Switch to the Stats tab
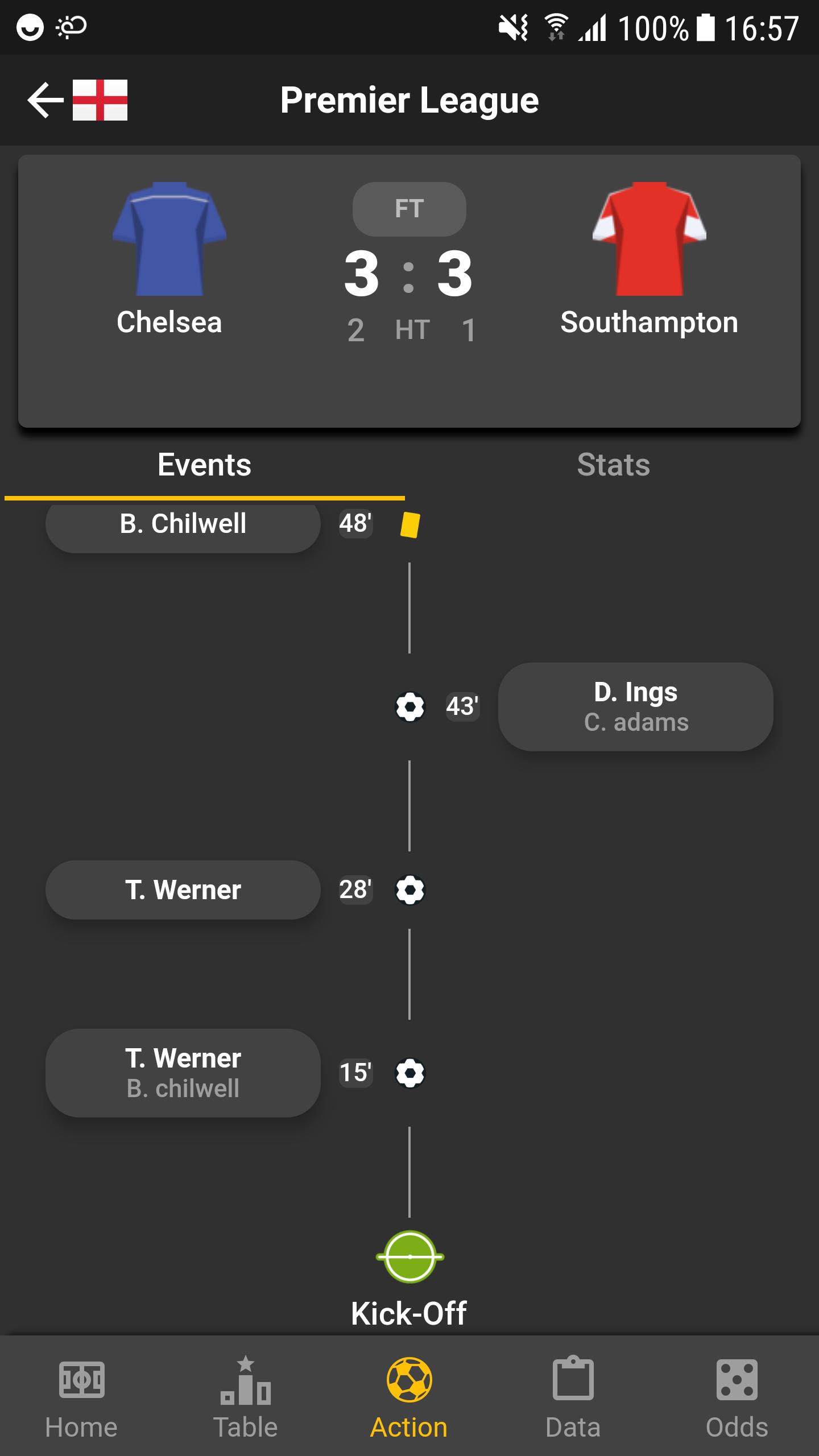 614,465
